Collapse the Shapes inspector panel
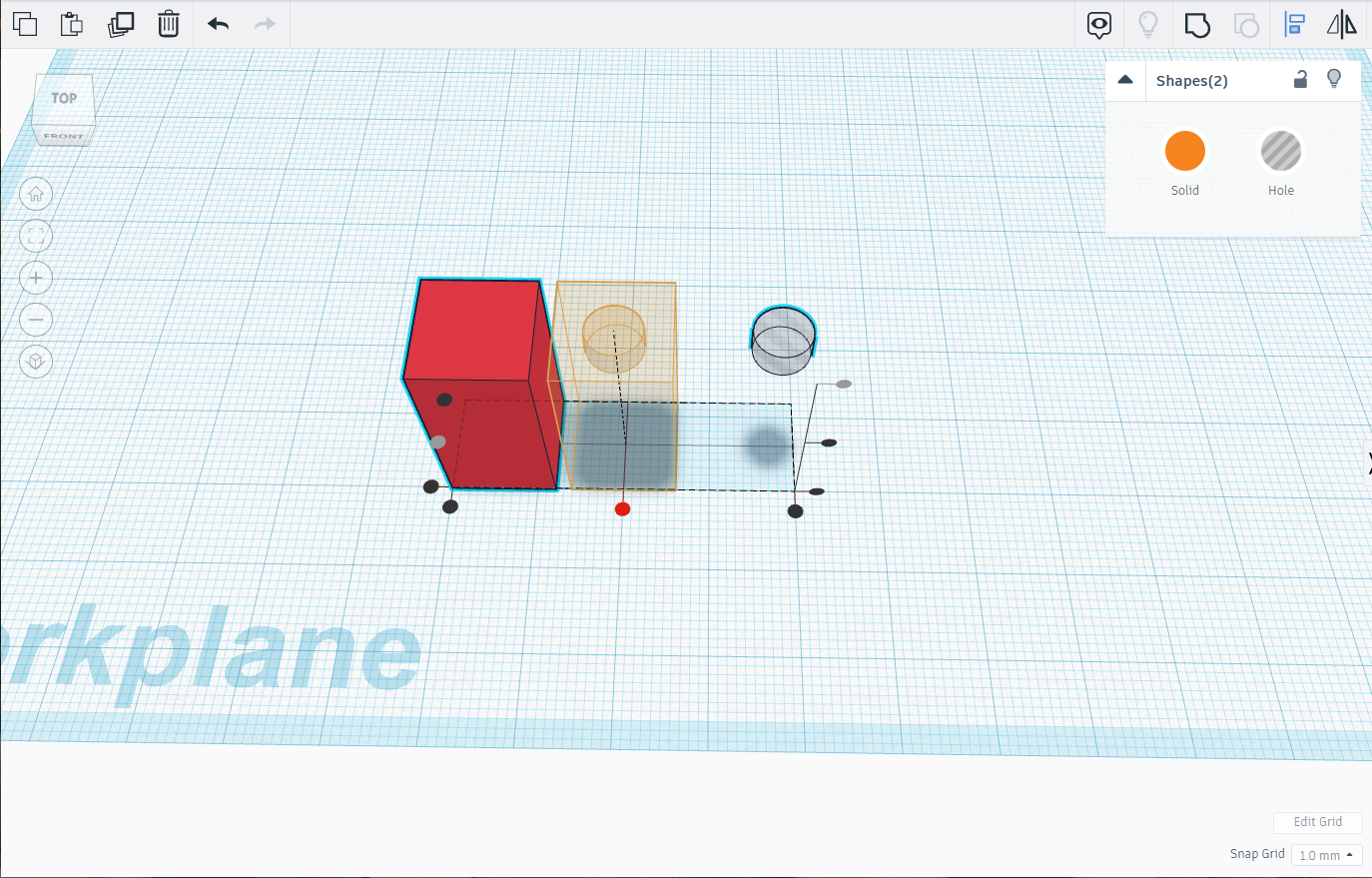Image resolution: width=1372 pixels, height=878 pixels. click(1124, 80)
